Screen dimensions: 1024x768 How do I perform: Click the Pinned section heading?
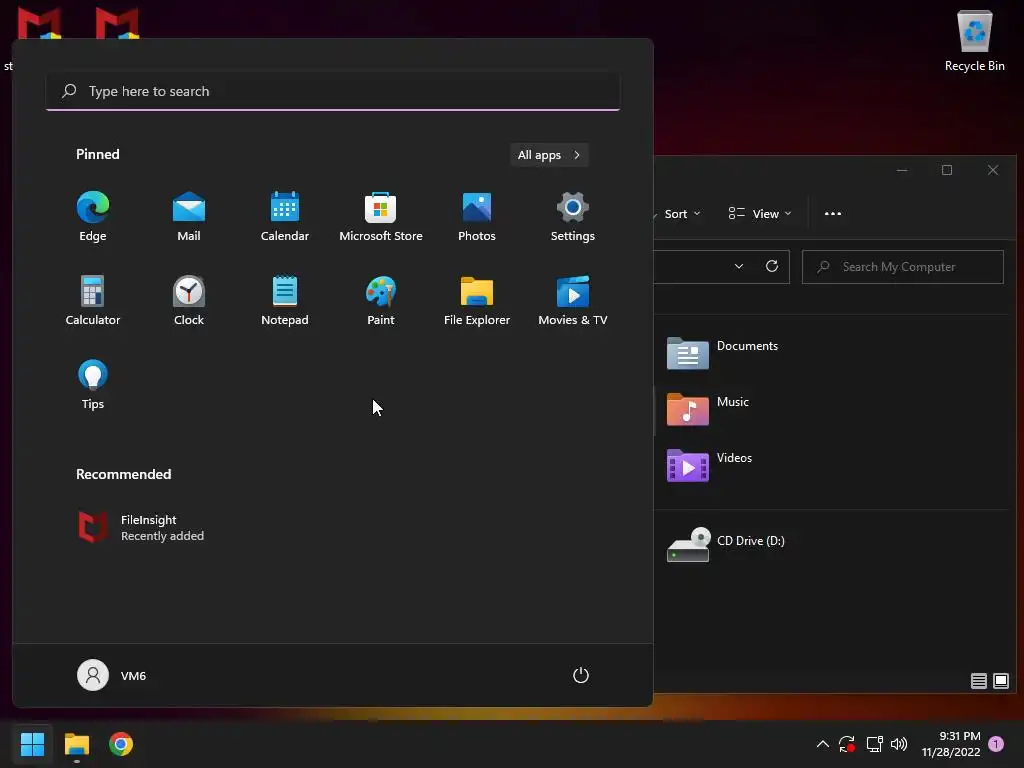(98, 154)
